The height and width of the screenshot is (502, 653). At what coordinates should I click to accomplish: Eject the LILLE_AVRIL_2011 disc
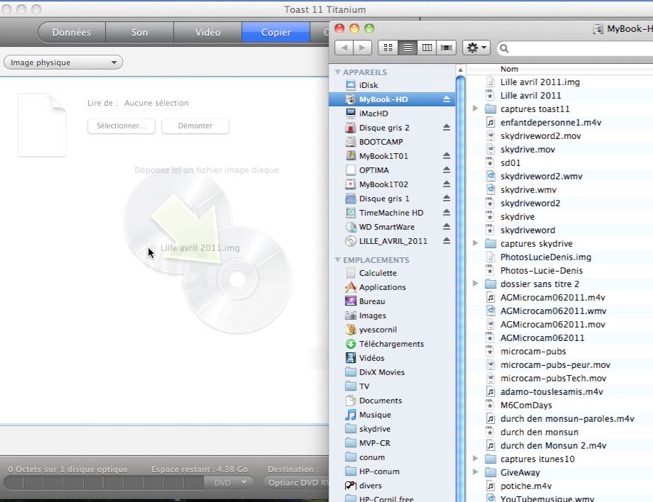pyautogui.click(x=446, y=241)
